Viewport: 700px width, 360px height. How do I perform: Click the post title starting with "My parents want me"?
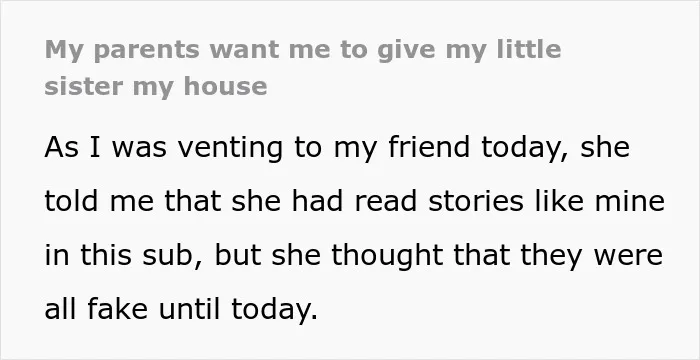tap(303, 68)
